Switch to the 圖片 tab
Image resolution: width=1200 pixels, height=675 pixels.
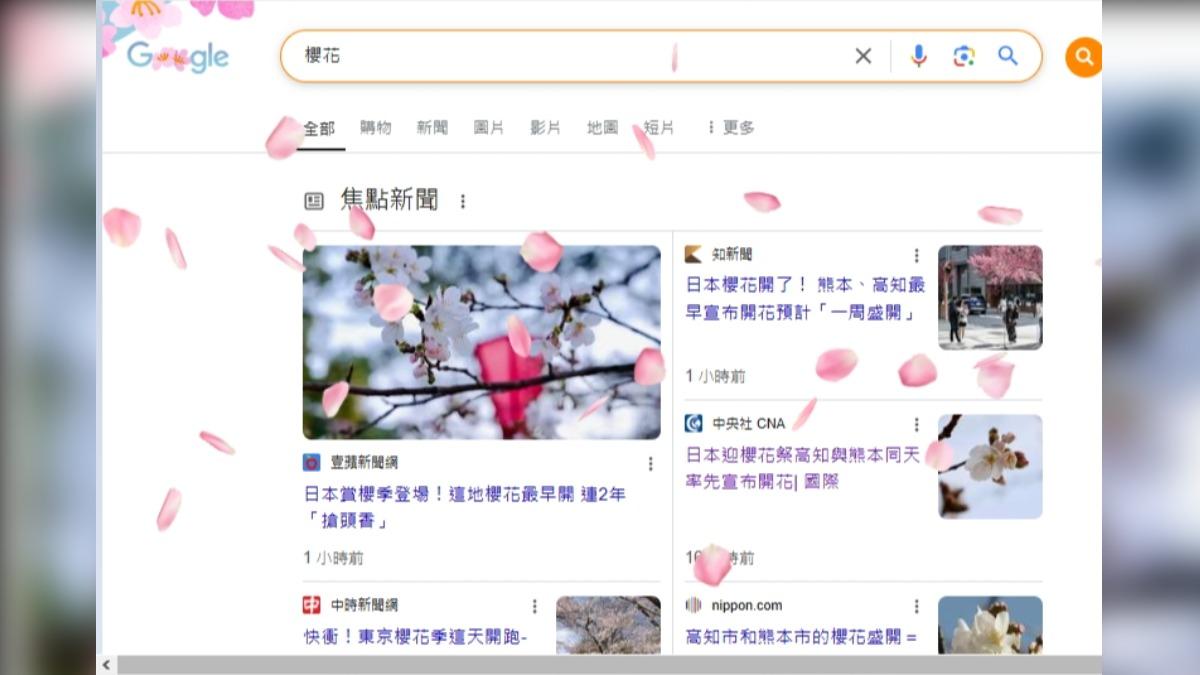pyautogui.click(x=488, y=128)
